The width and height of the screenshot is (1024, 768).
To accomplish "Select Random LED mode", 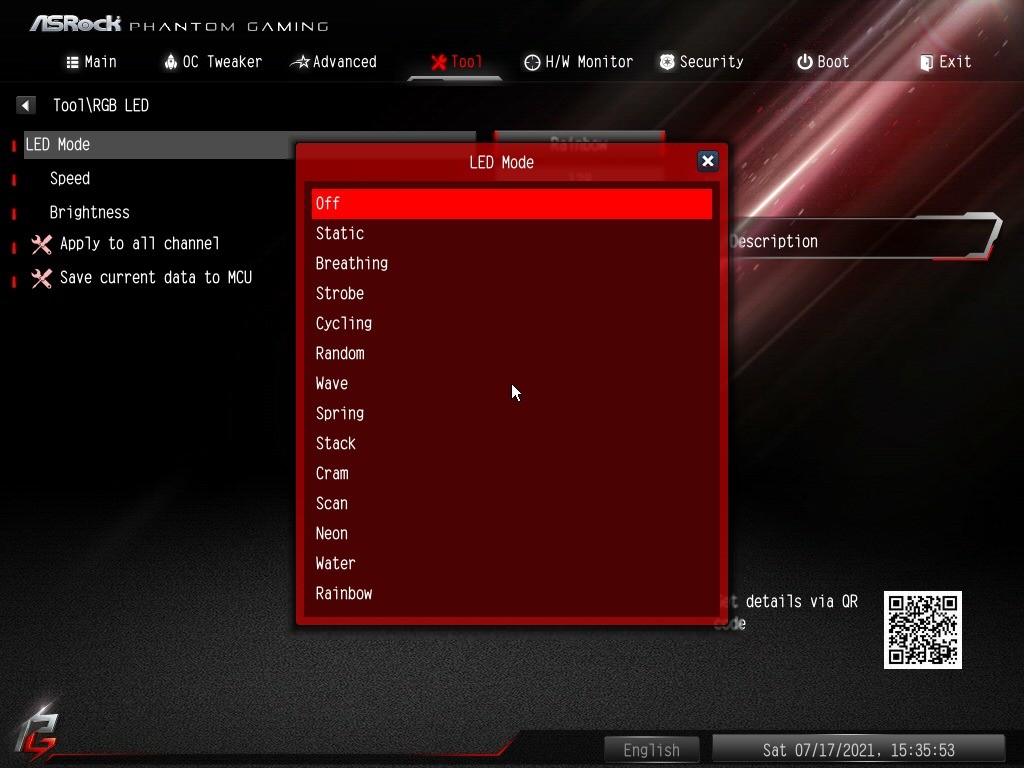I will pos(511,354).
